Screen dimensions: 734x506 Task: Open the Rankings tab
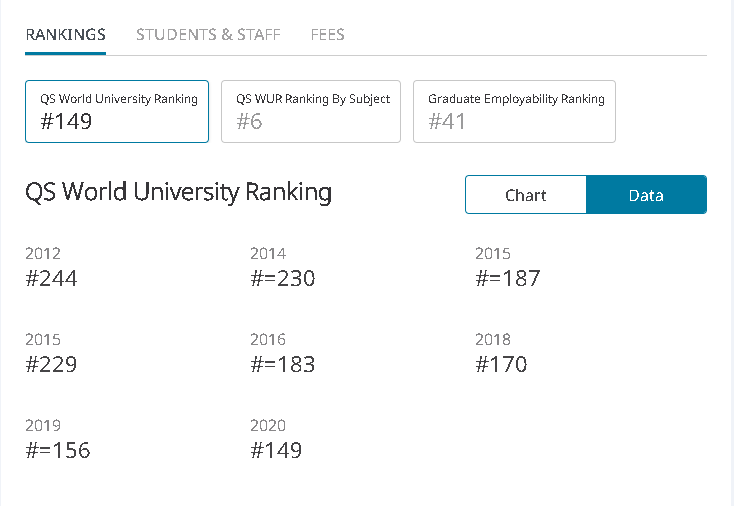[x=65, y=34]
